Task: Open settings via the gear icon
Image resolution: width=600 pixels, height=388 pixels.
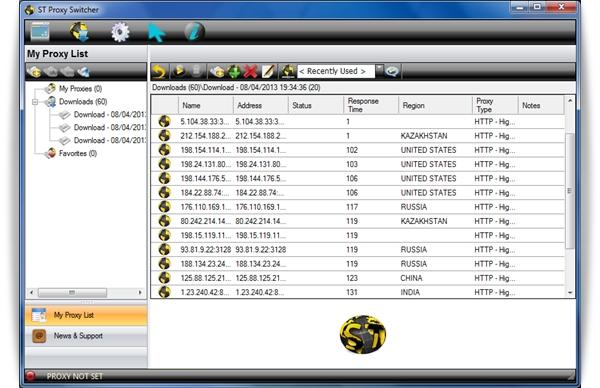Action: pos(120,32)
